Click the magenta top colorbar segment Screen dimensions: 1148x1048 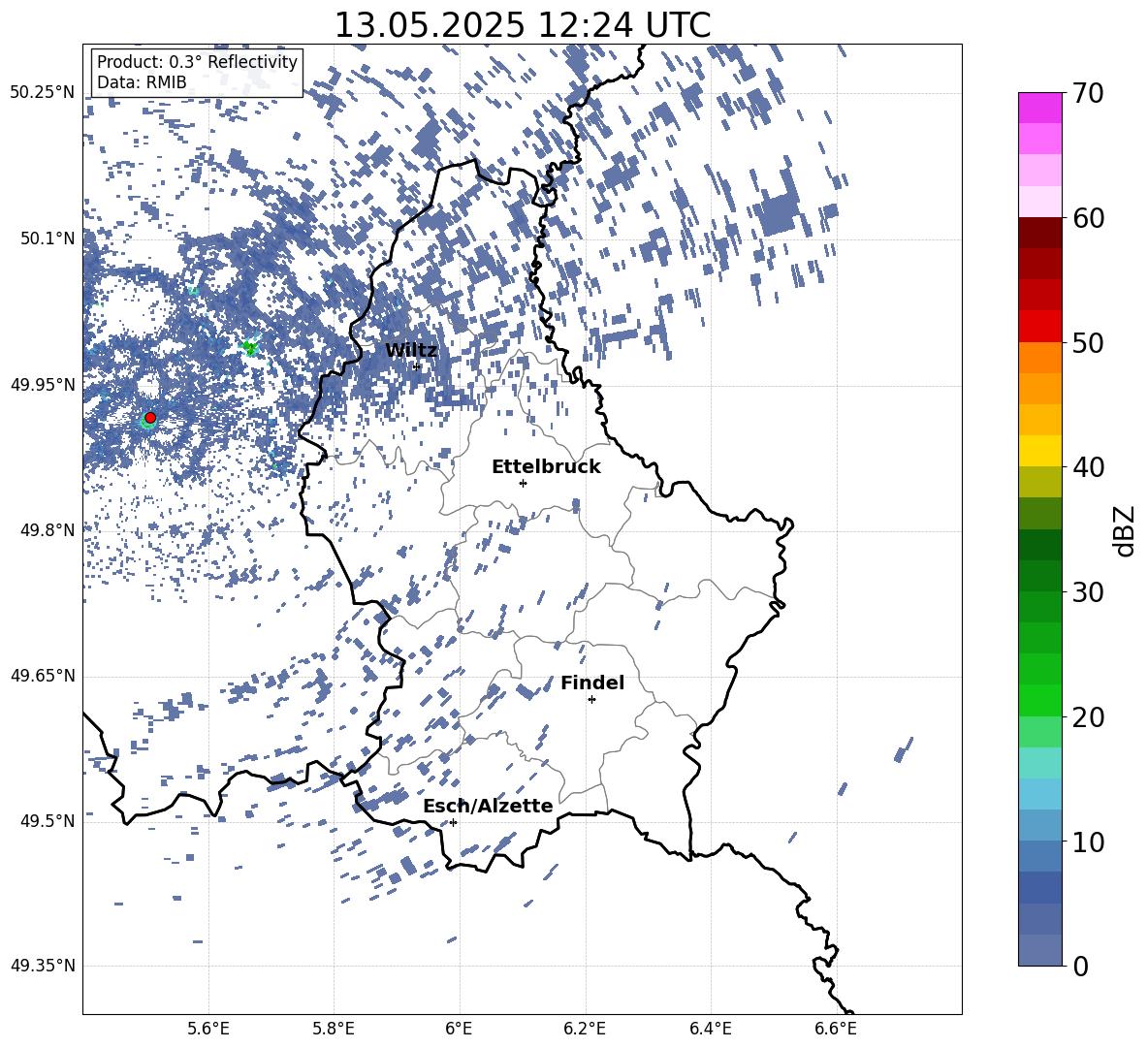(x=1039, y=109)
